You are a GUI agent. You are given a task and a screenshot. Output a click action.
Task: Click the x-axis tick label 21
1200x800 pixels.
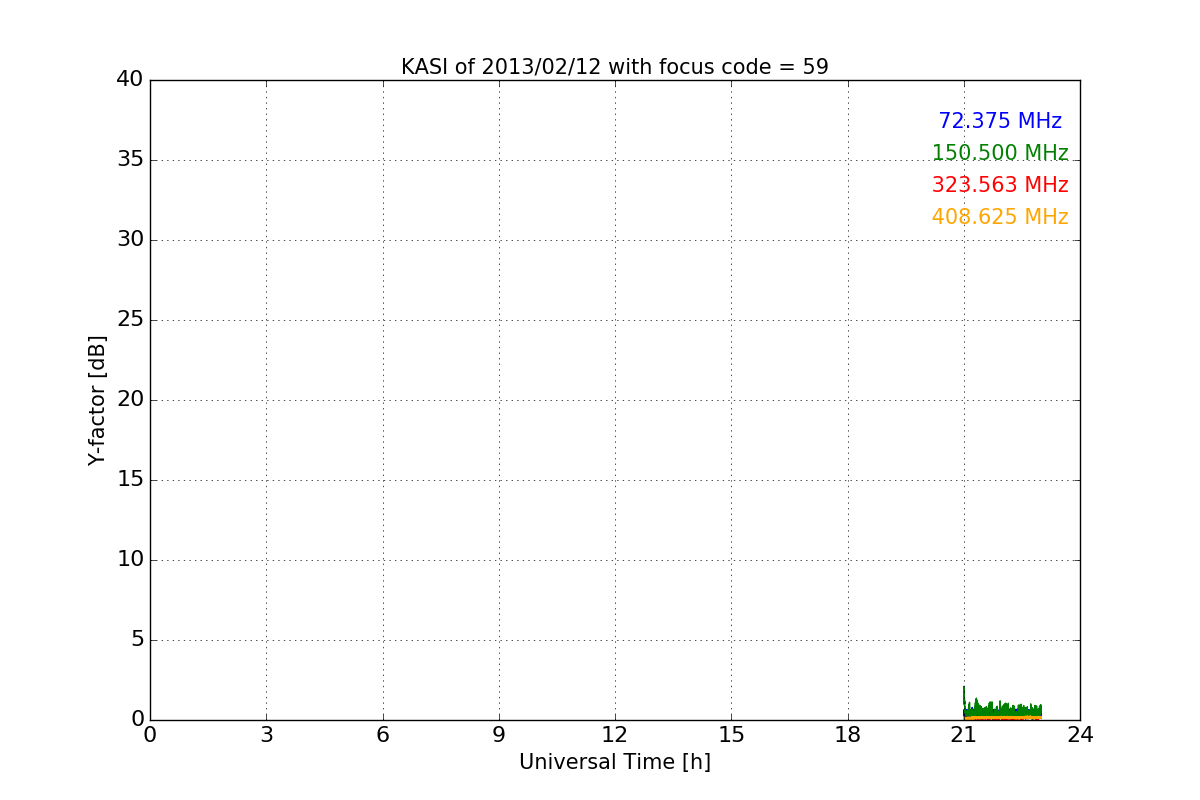pos(964,735)
